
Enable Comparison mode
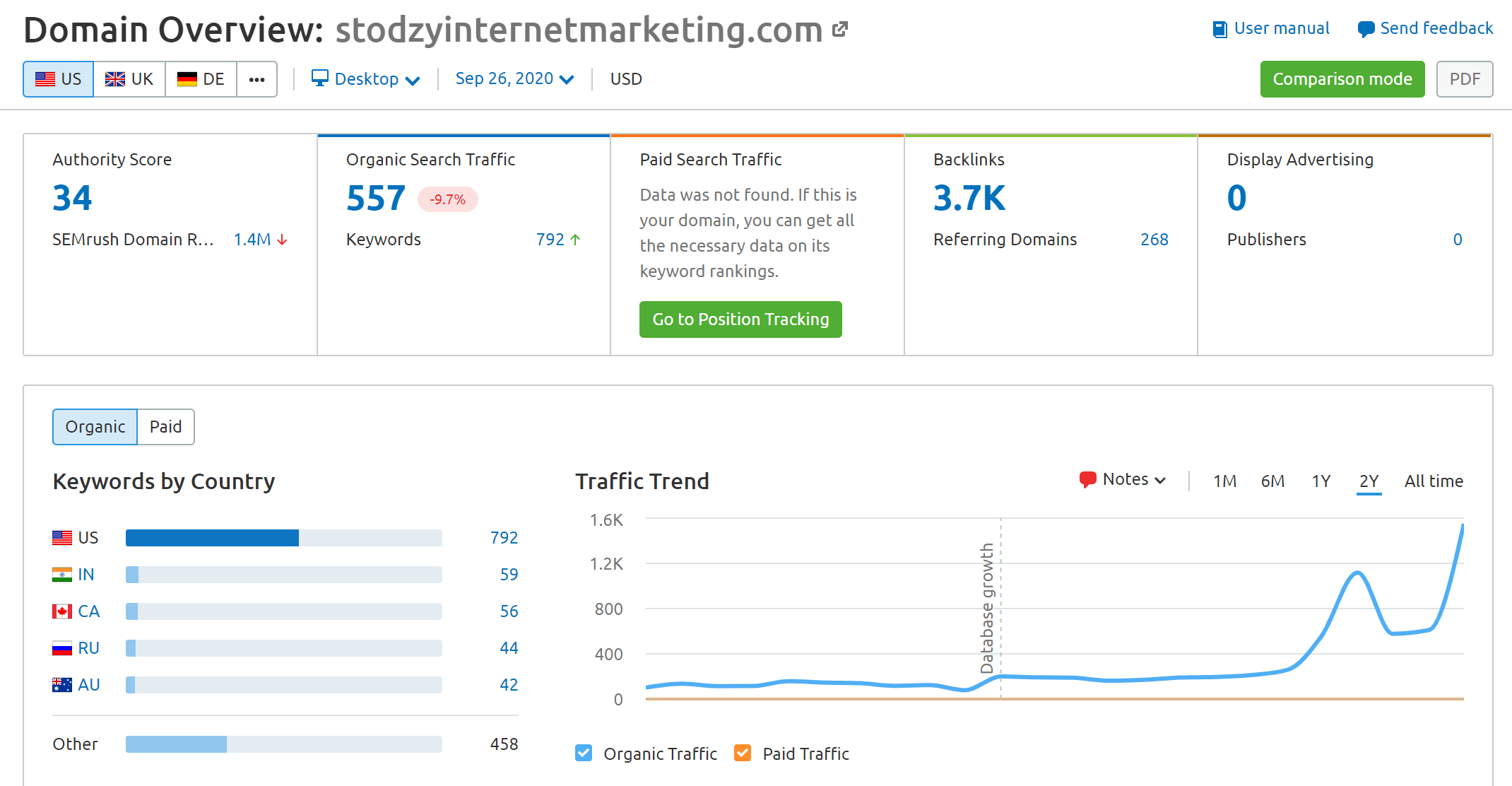pos(1342,79)
